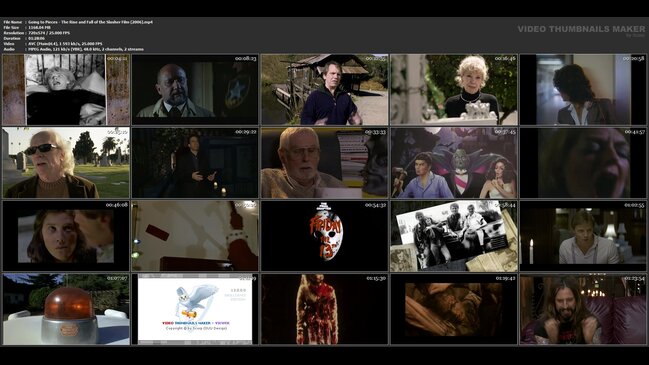The width and height of the screenshot is (649, 365).
Task: Select the Audio MPEG info line
Action: pyautogui.click(x=74, y=49)
